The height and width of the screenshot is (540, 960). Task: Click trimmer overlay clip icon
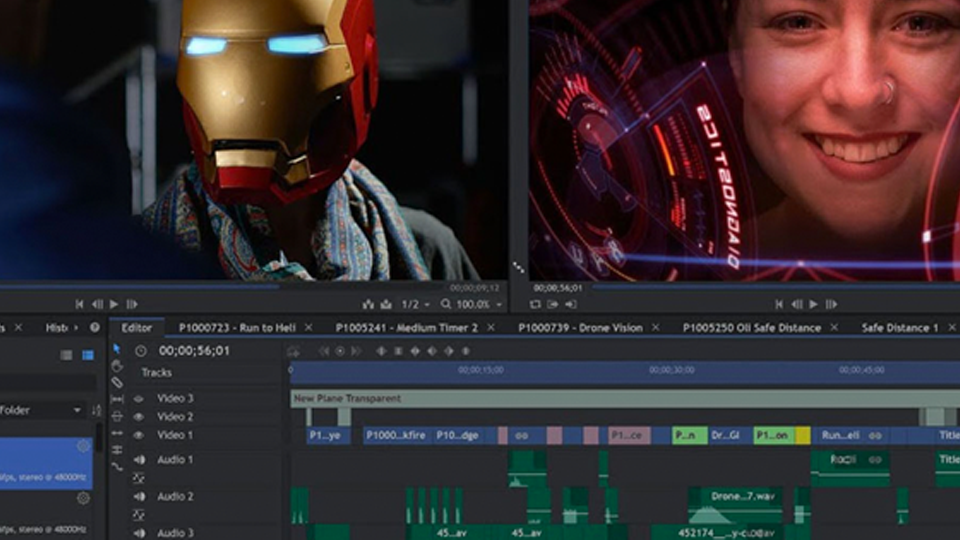386,304
